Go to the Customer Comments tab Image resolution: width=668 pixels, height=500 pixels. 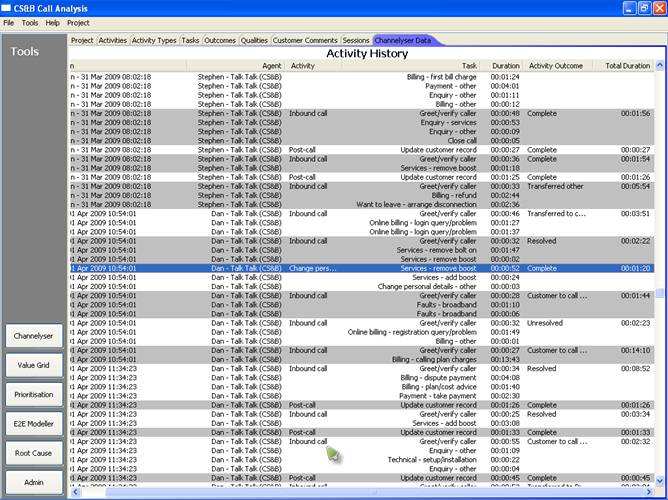coord(306,40)
